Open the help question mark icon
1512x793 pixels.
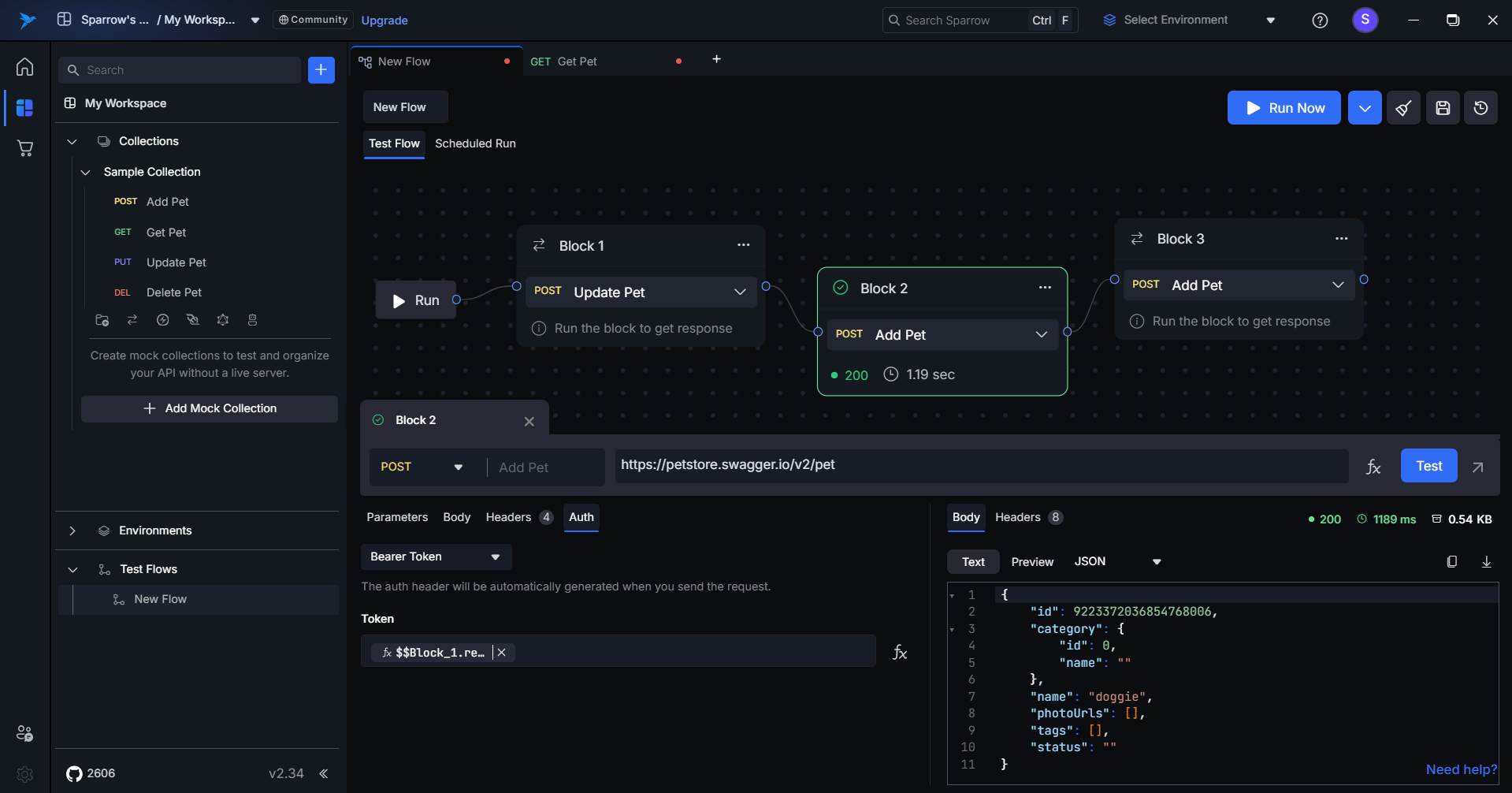(x=1320, y=20)
